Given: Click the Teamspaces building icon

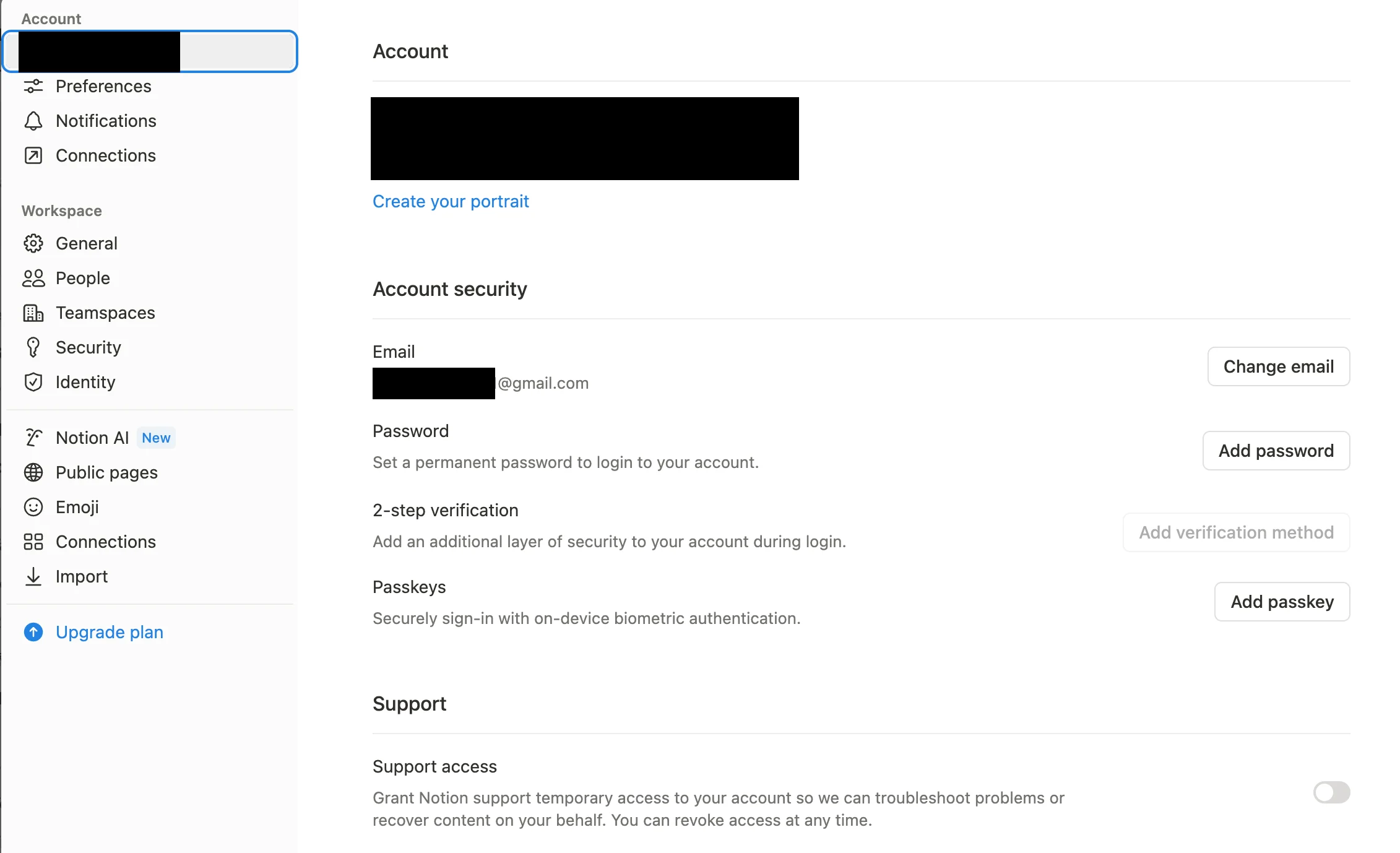Looking at the screenshot, I should (33, 313).
